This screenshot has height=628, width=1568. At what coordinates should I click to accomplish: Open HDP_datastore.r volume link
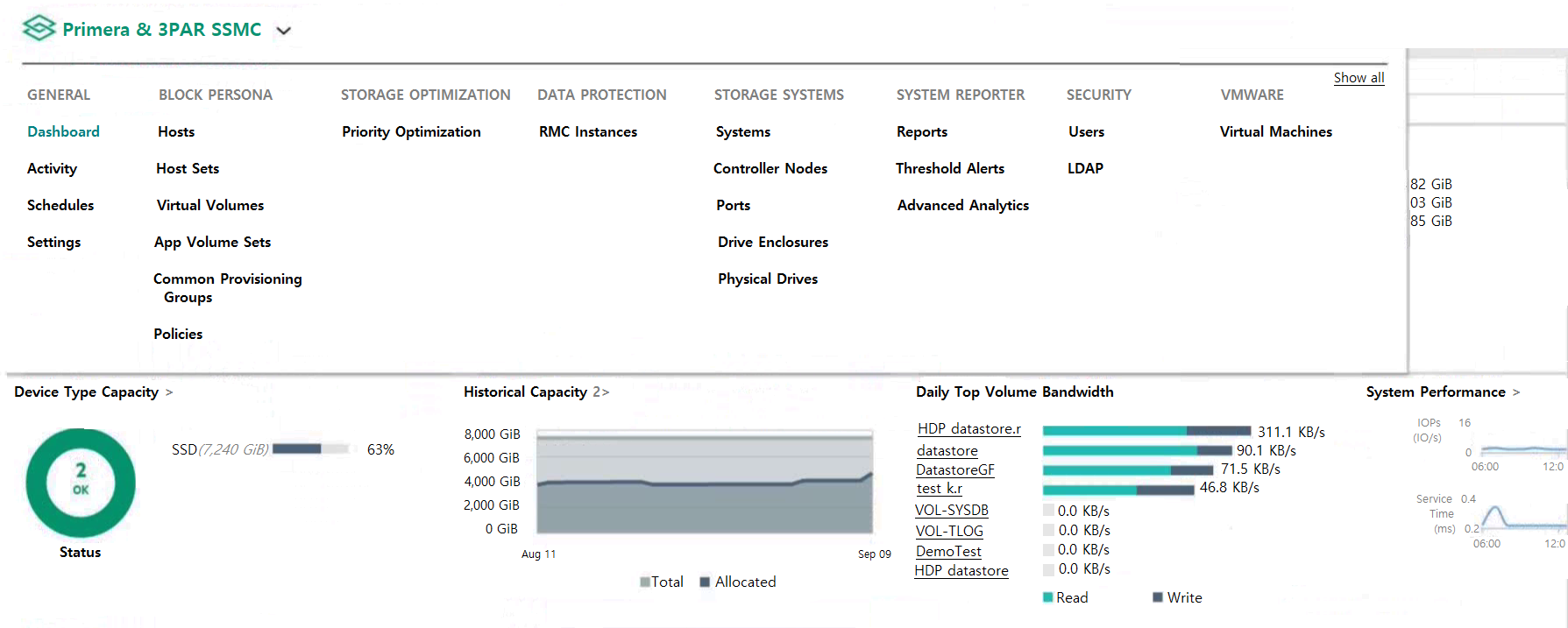point(969,429)
